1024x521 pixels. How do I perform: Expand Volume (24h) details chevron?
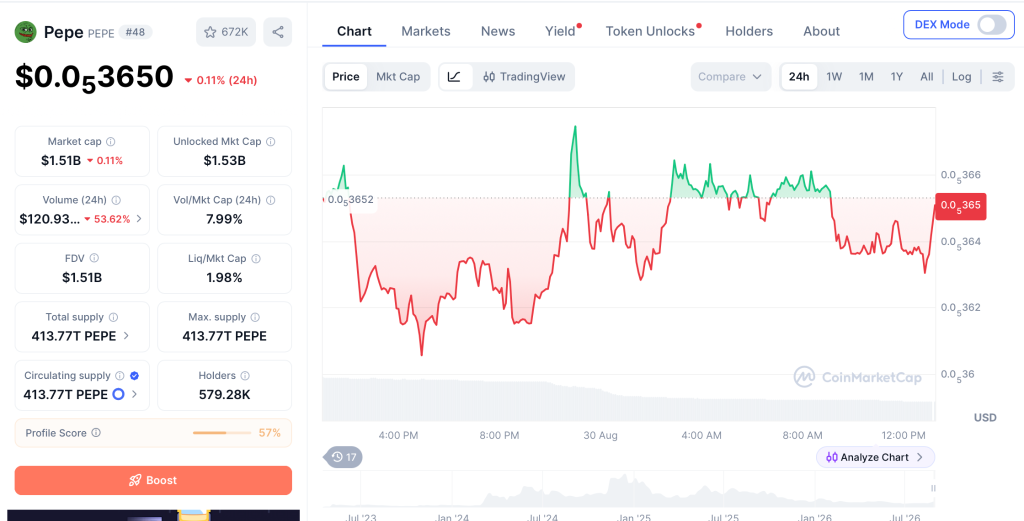coord(138,219)
